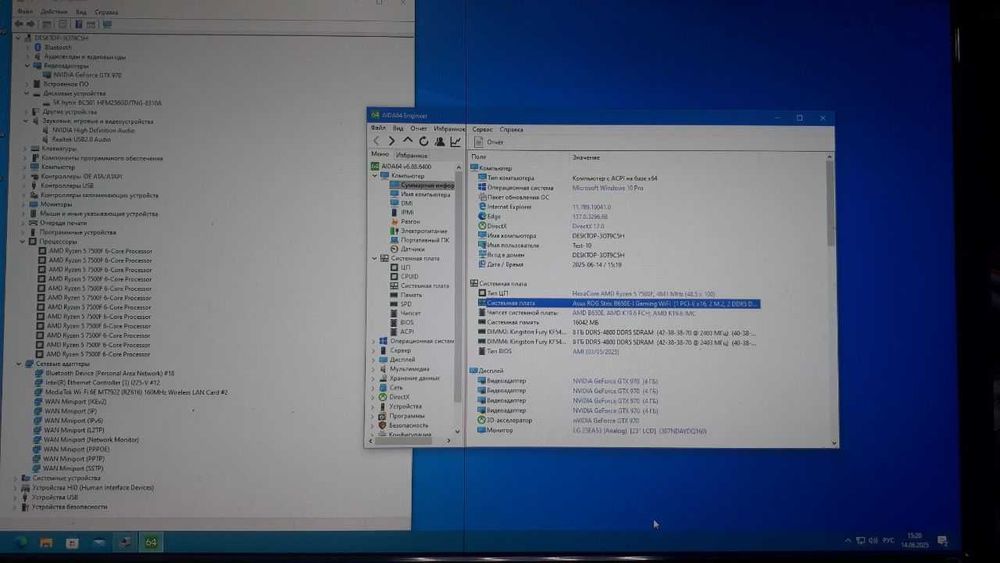The height and width of the screenshot is (563, 1000).
Task: Click the volume icon in system tray
Action: tap(872, 541)
